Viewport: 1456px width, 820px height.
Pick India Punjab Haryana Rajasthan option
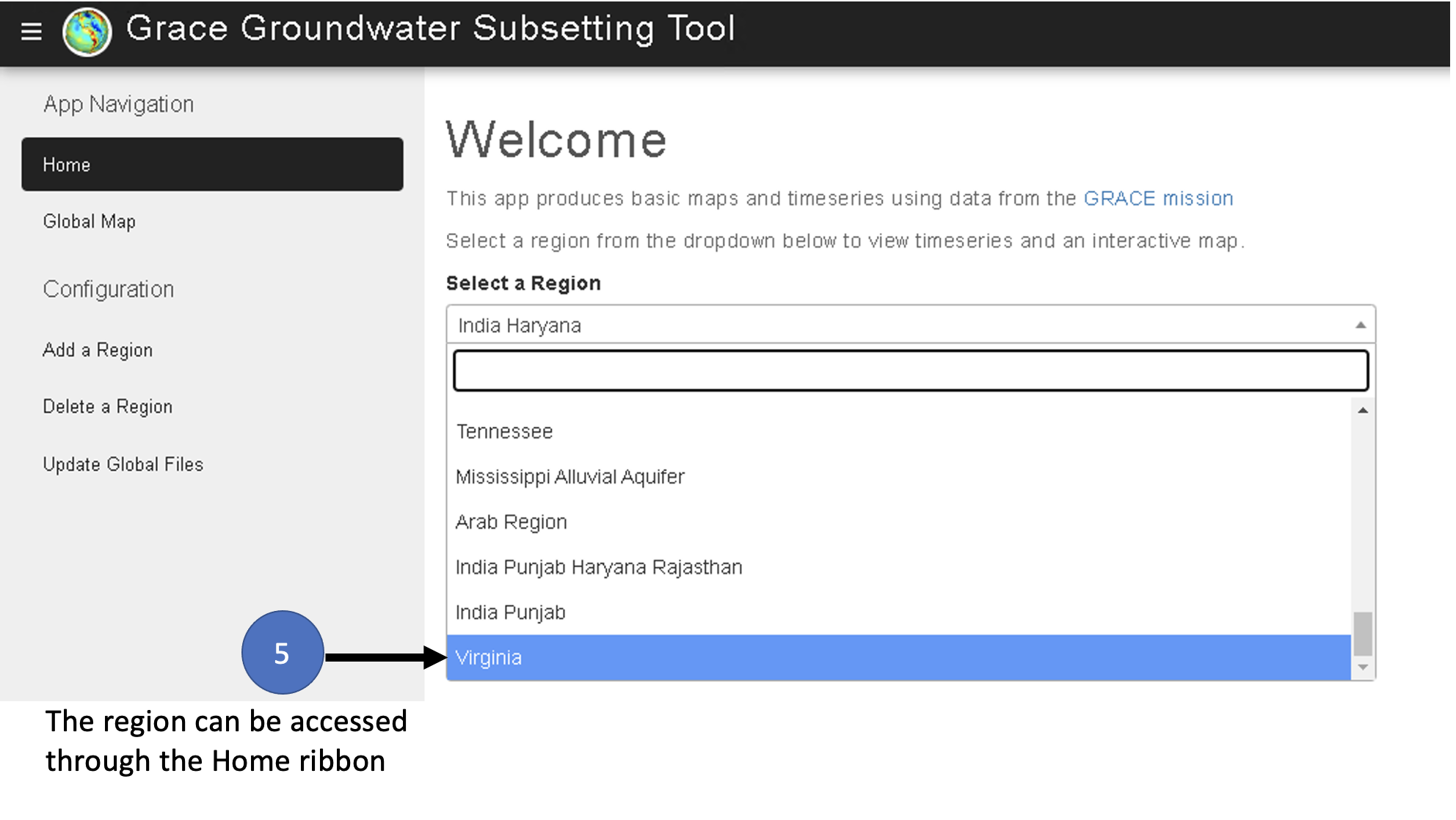tap(899, 568)
